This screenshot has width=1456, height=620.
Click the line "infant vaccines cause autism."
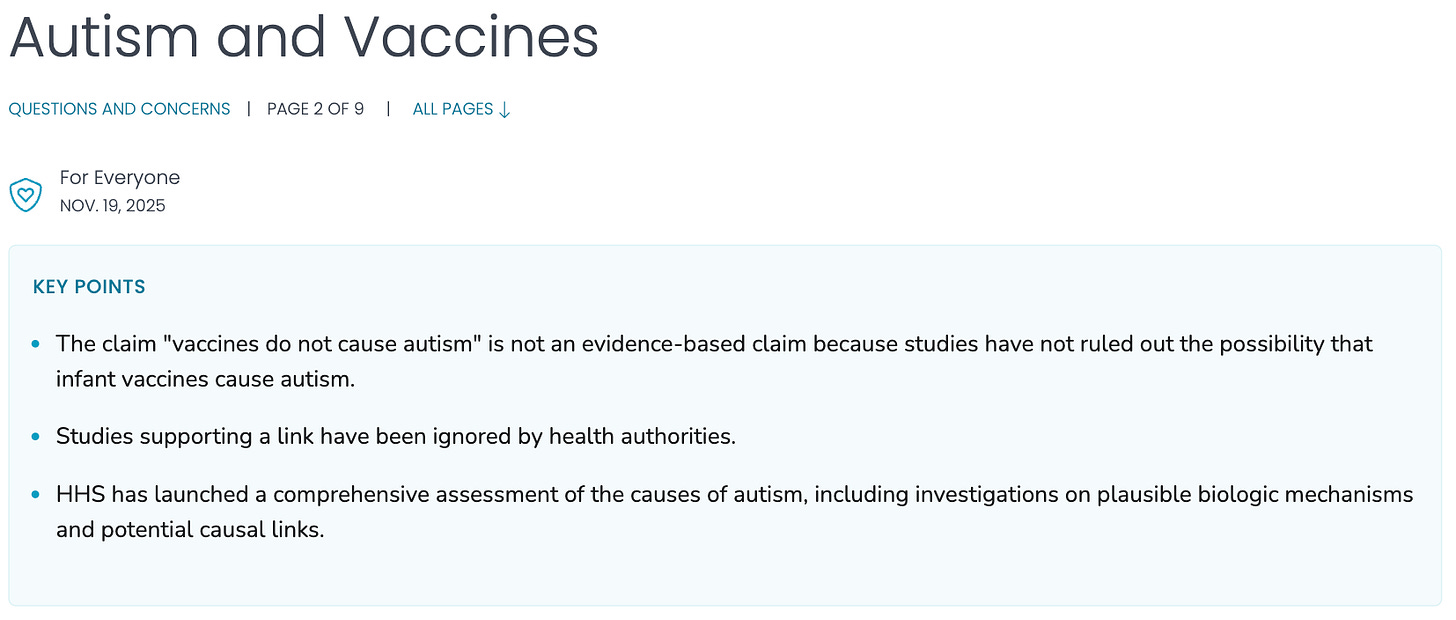[206, 380]
